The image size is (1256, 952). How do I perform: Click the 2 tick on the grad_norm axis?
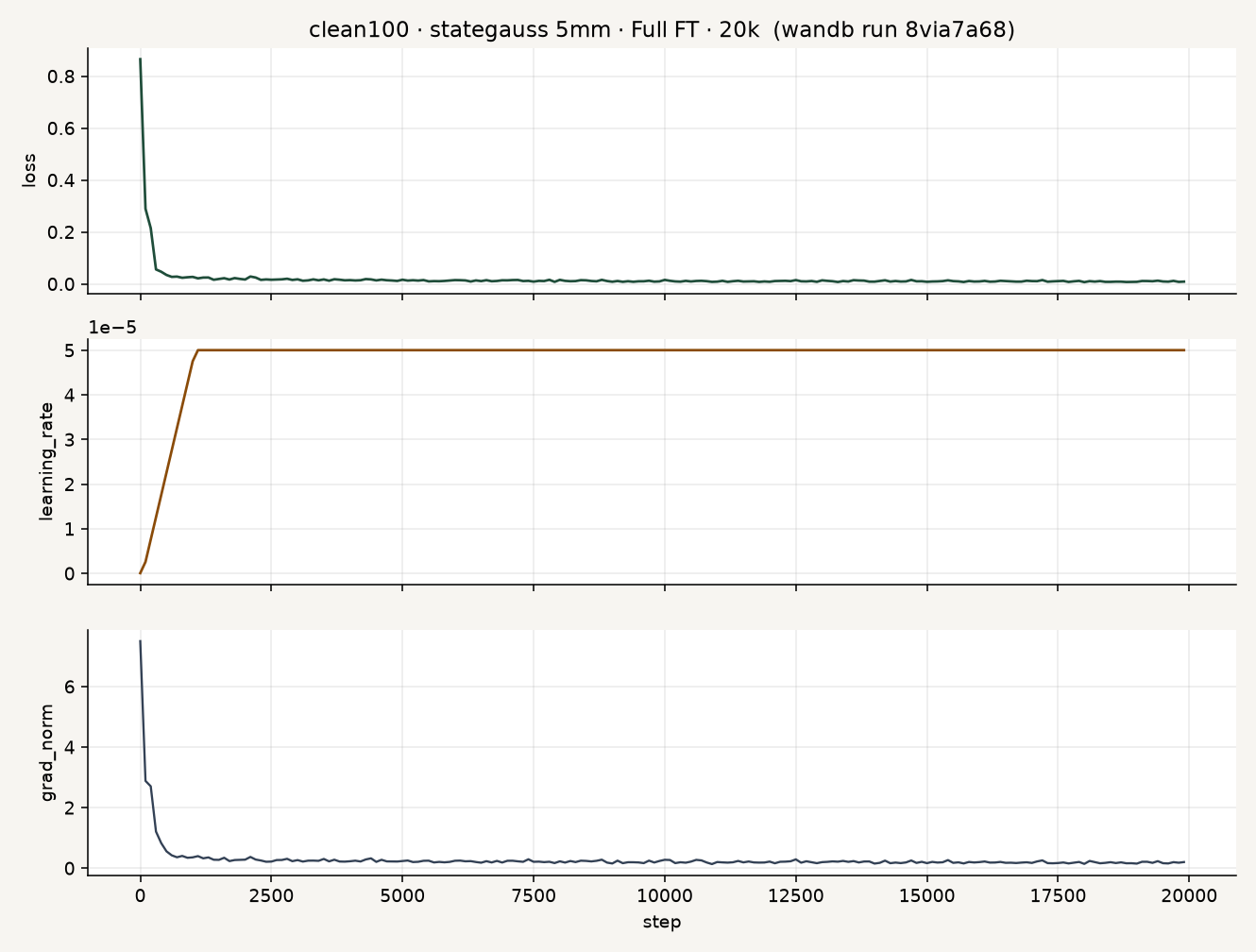pos(70,807)
